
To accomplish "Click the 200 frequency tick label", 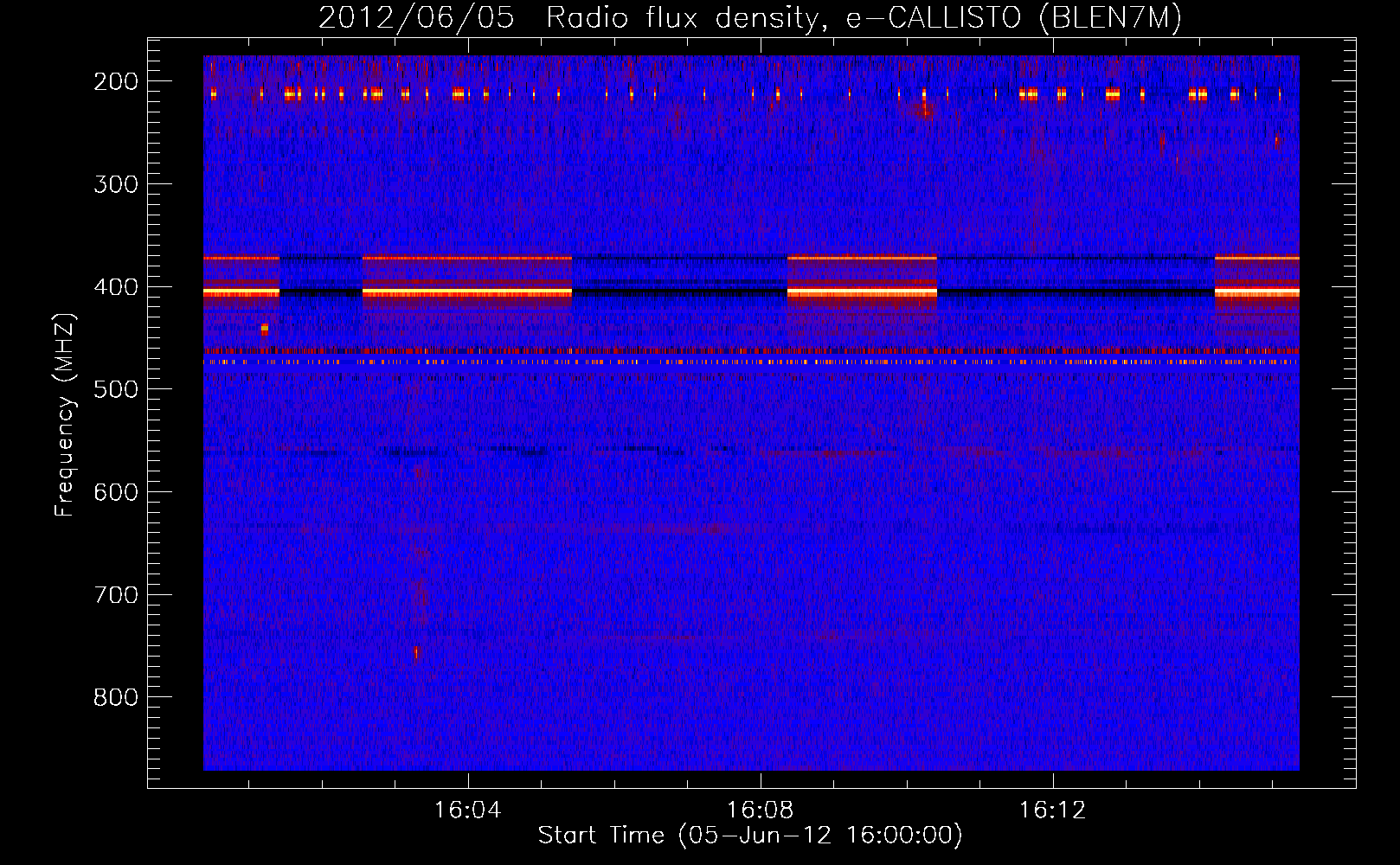I will pos(116,81).
